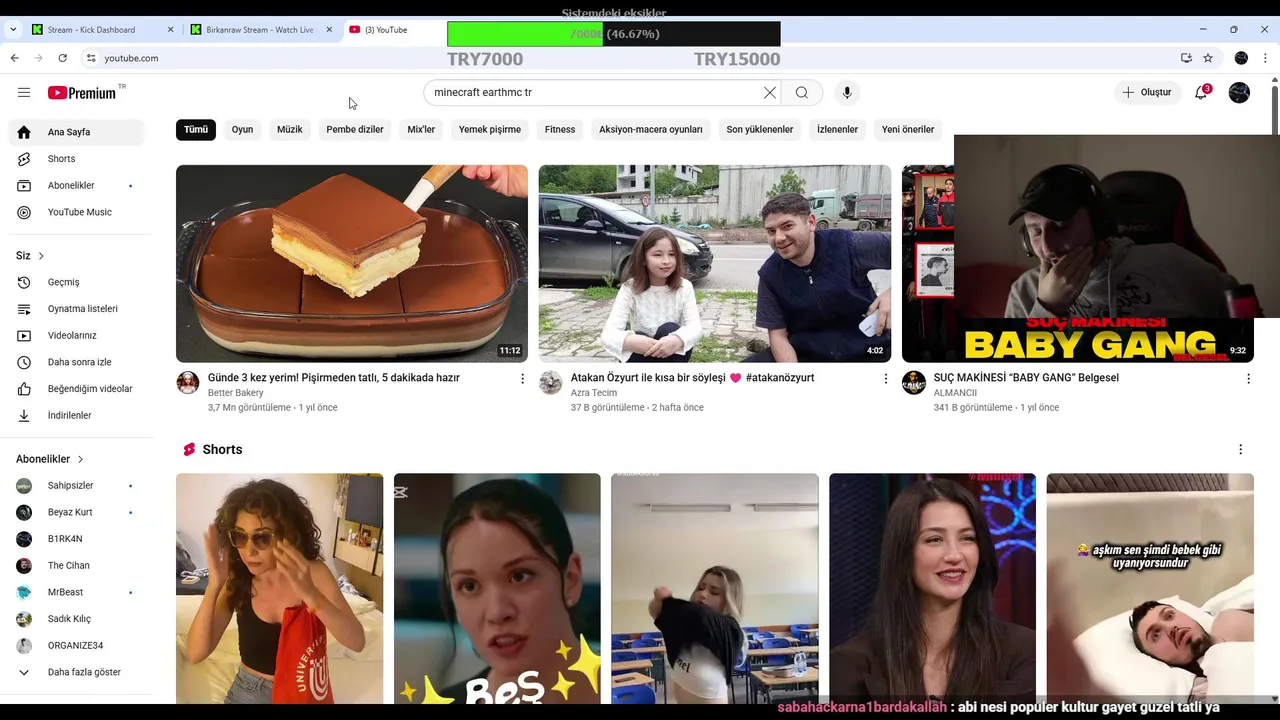Open YouTube Music in sidebar
The height and width of the screenshot is (720, 1280).
(76, 212)
